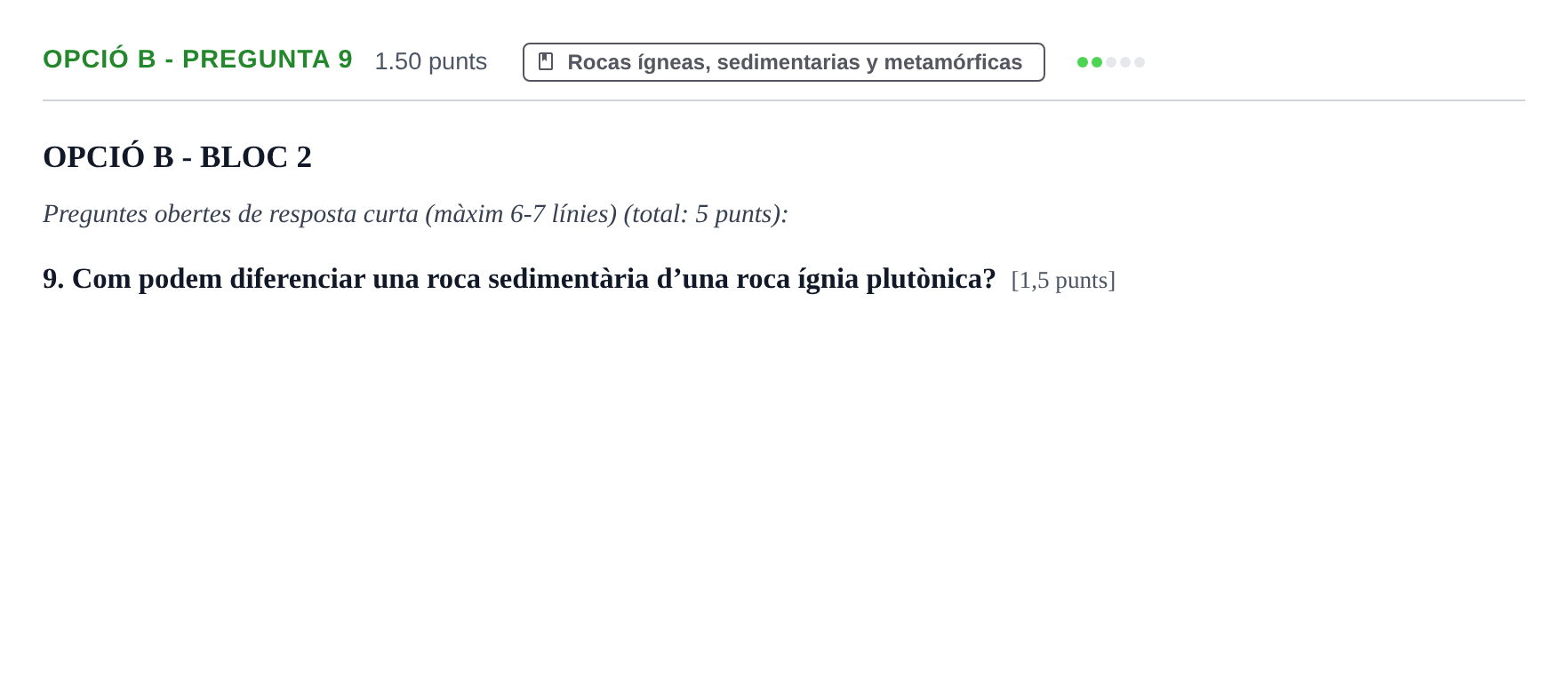Click the third gray difficulty dot
Screen dimensions: 1568x700
point(1111,62)
